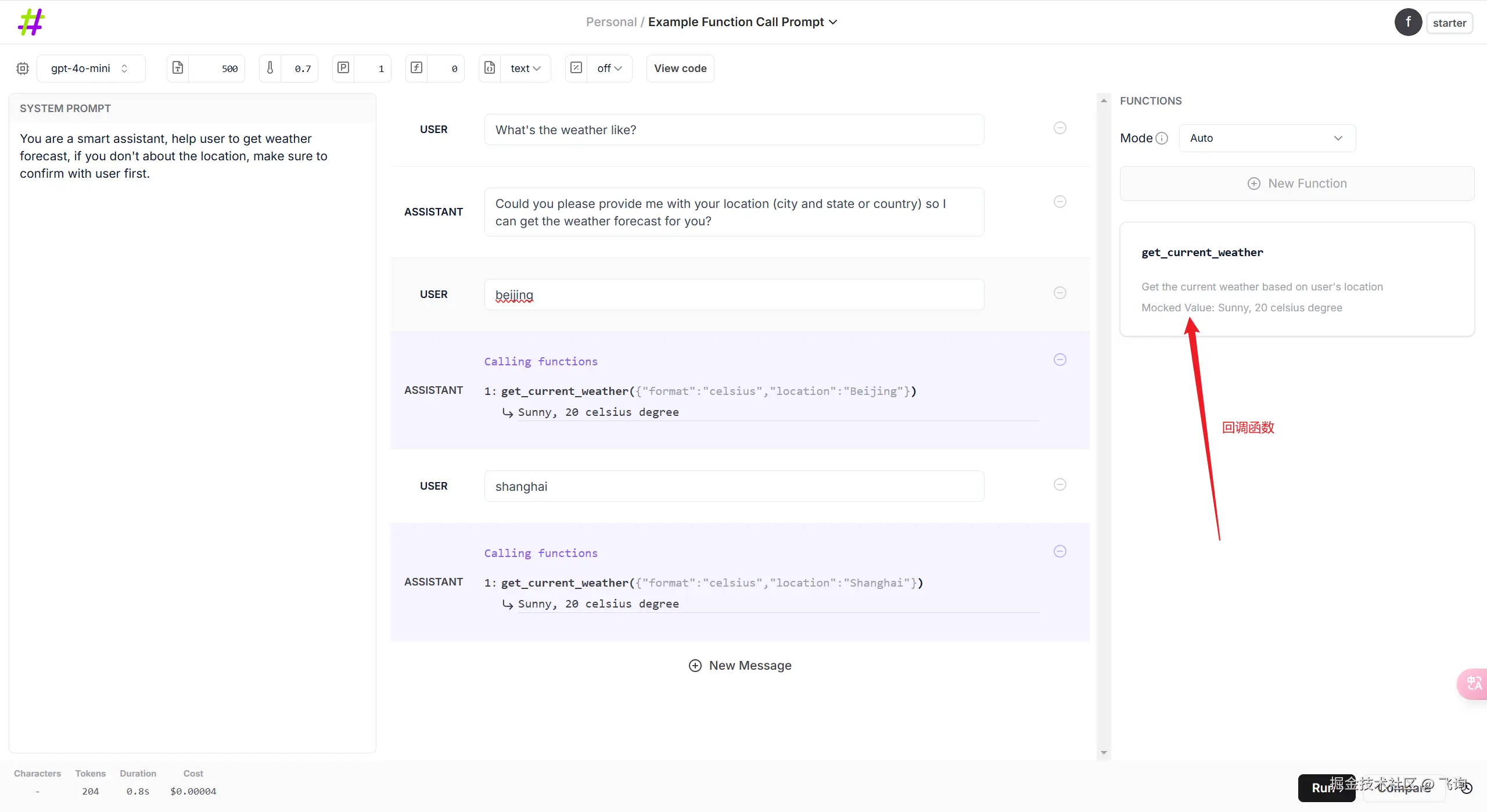The width and height of the screenshot is (1487, 812).
Task: Remove the shanghai user message
Action: (x=1060, y=484)
